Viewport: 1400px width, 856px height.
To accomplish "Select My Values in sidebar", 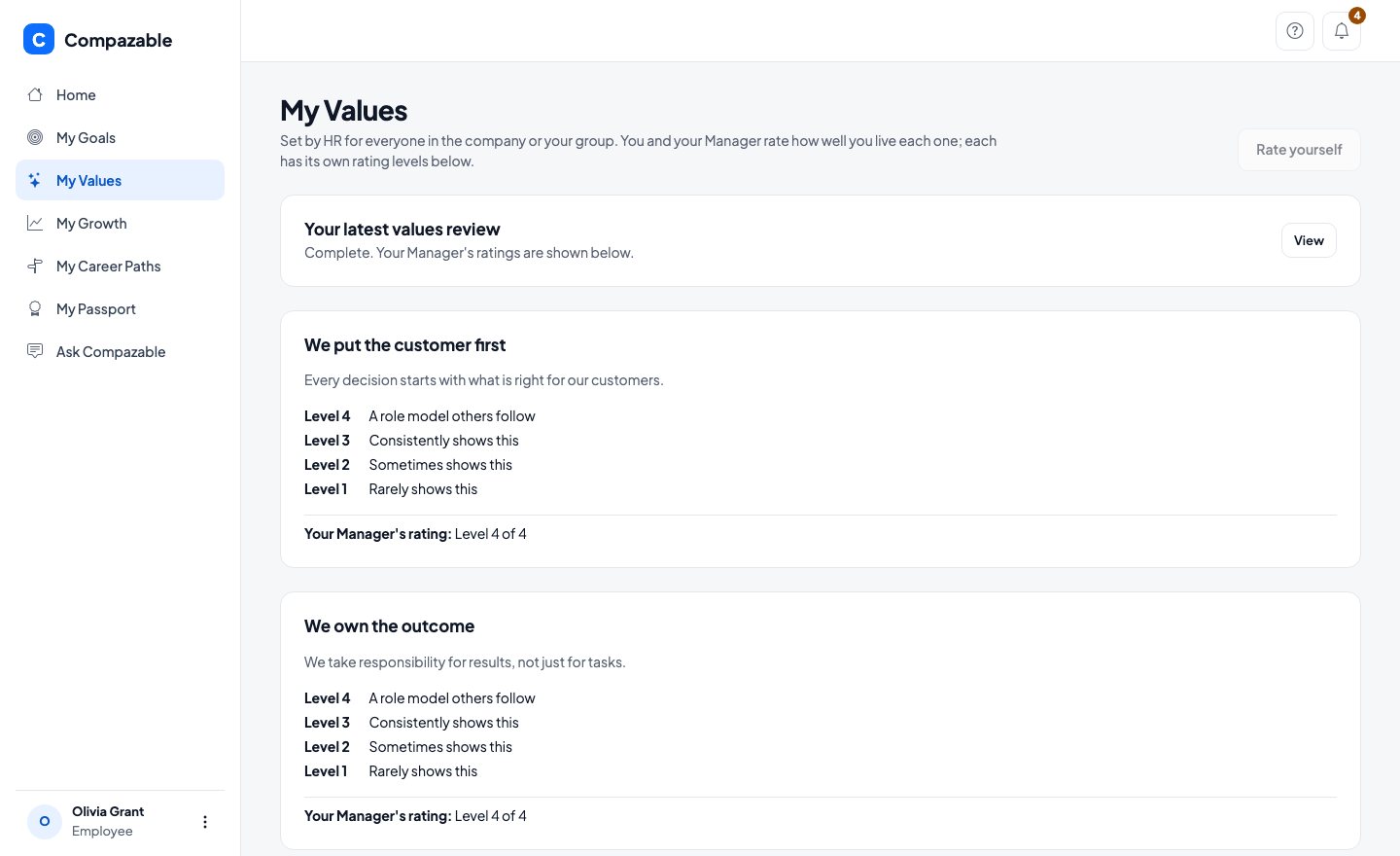I will coord(120,180).
